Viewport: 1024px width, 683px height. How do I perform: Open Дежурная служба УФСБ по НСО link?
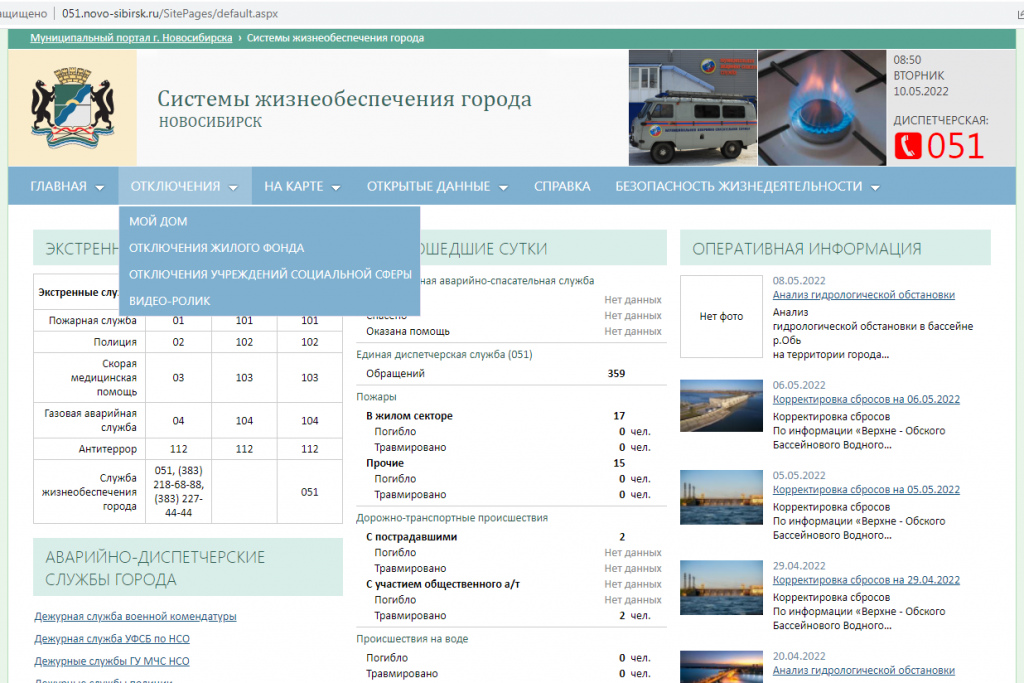point(112,639)
